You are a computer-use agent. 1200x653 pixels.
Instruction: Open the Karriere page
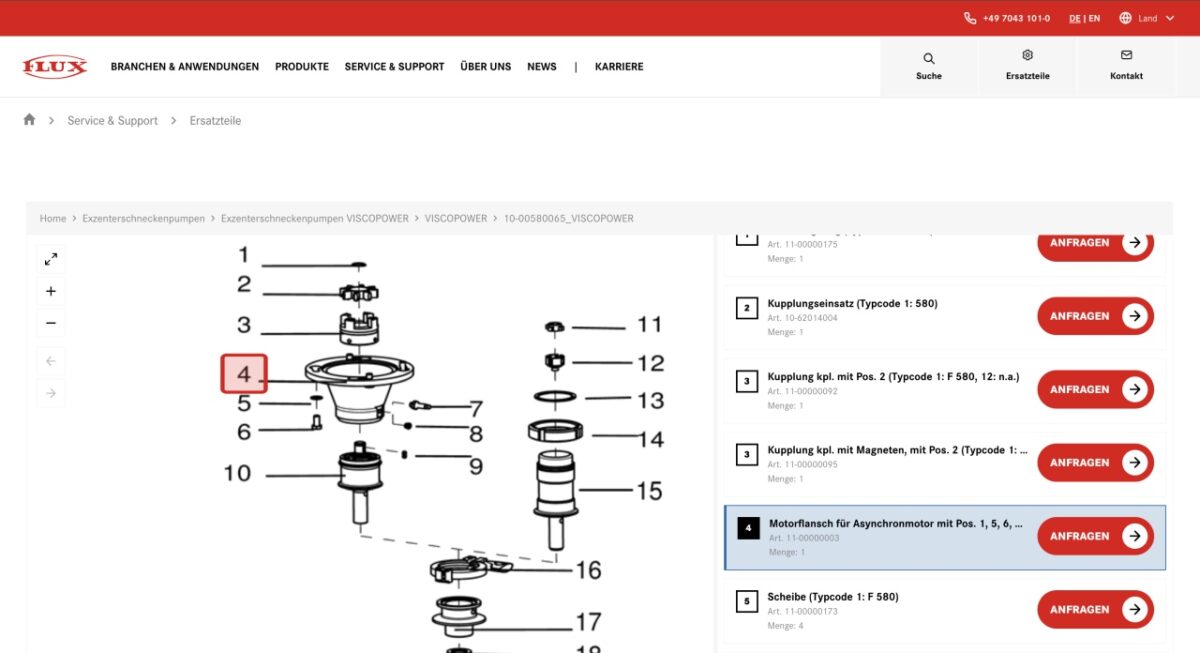click(x=619, y=67)
